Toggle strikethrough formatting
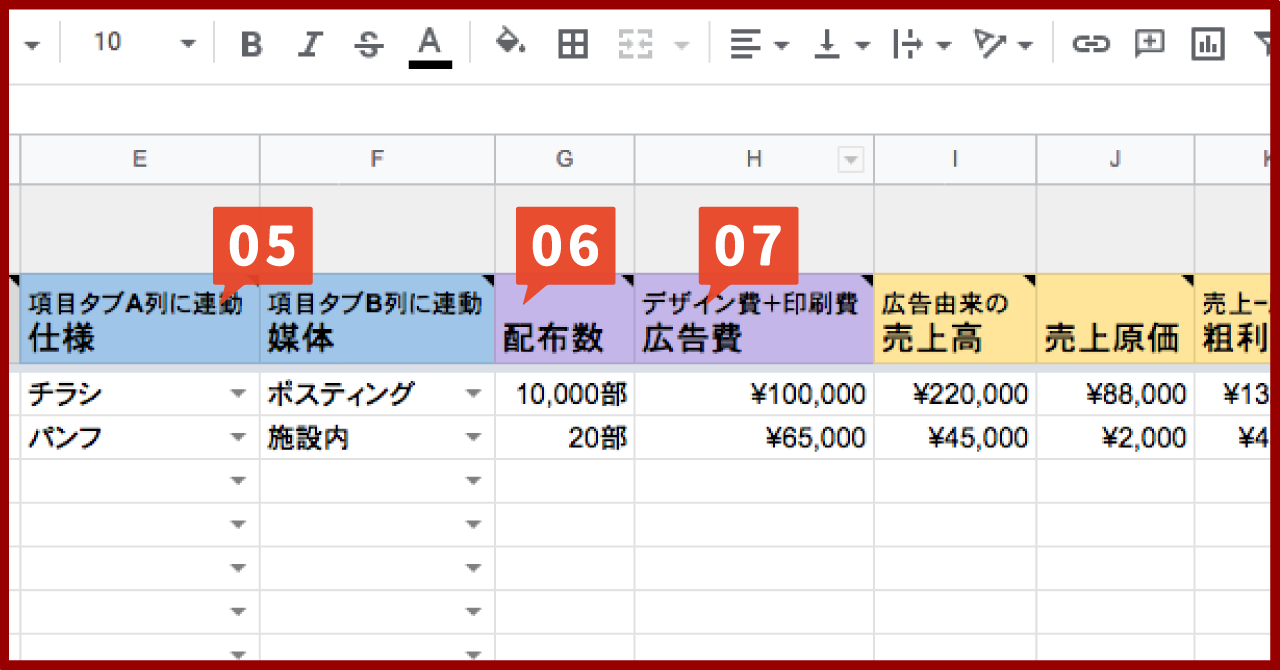Screen dimensions: 1280x670 click(368, 44)
